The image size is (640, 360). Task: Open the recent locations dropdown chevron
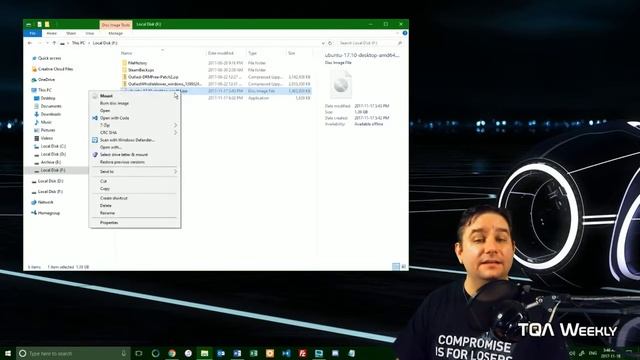pos(47,43)
